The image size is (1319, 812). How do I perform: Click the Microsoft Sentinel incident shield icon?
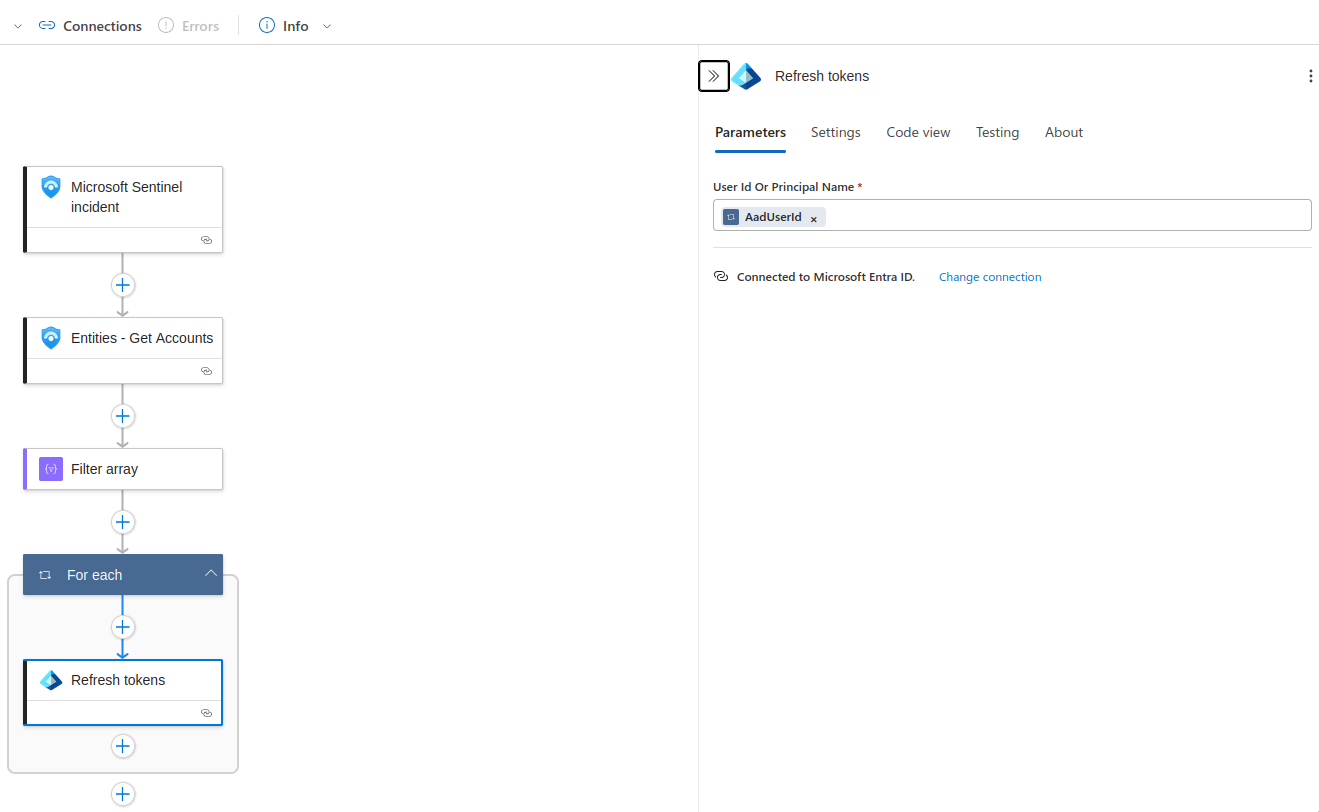51,187
